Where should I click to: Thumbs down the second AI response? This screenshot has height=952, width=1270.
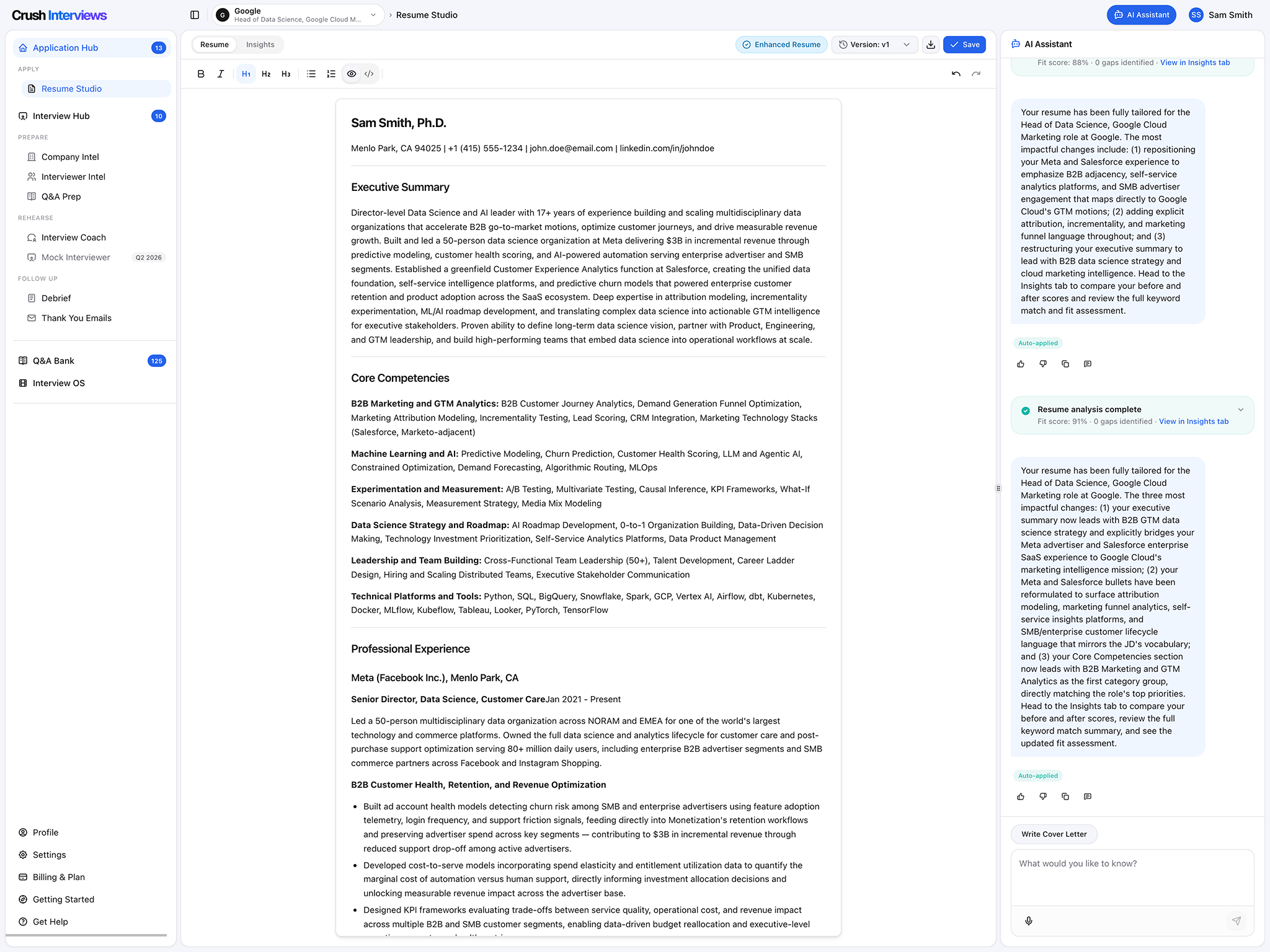click(1043, 796)
